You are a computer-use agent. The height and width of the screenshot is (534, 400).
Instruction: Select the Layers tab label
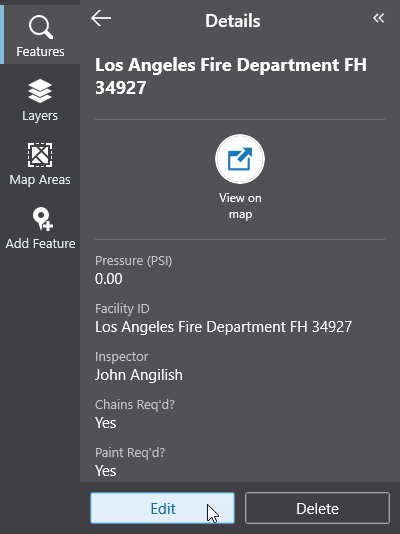40,116
